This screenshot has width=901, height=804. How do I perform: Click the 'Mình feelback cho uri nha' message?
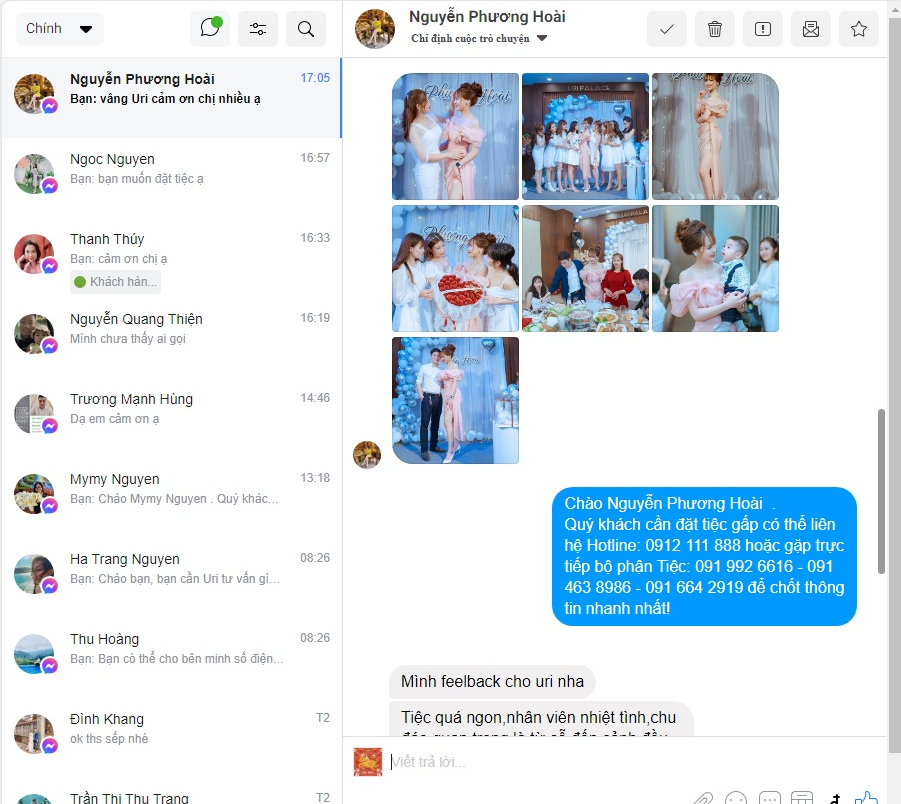[492, 682]
